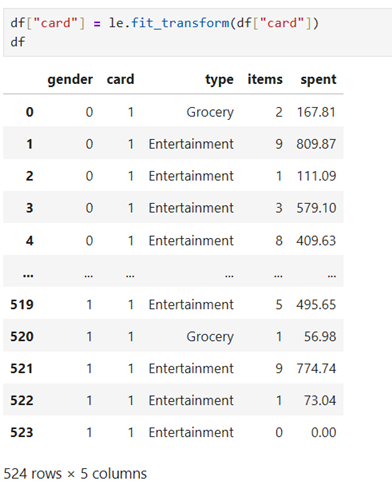Screen dimensions: 392x489
Task: Click the second line df in code cell
Action: 18,42
